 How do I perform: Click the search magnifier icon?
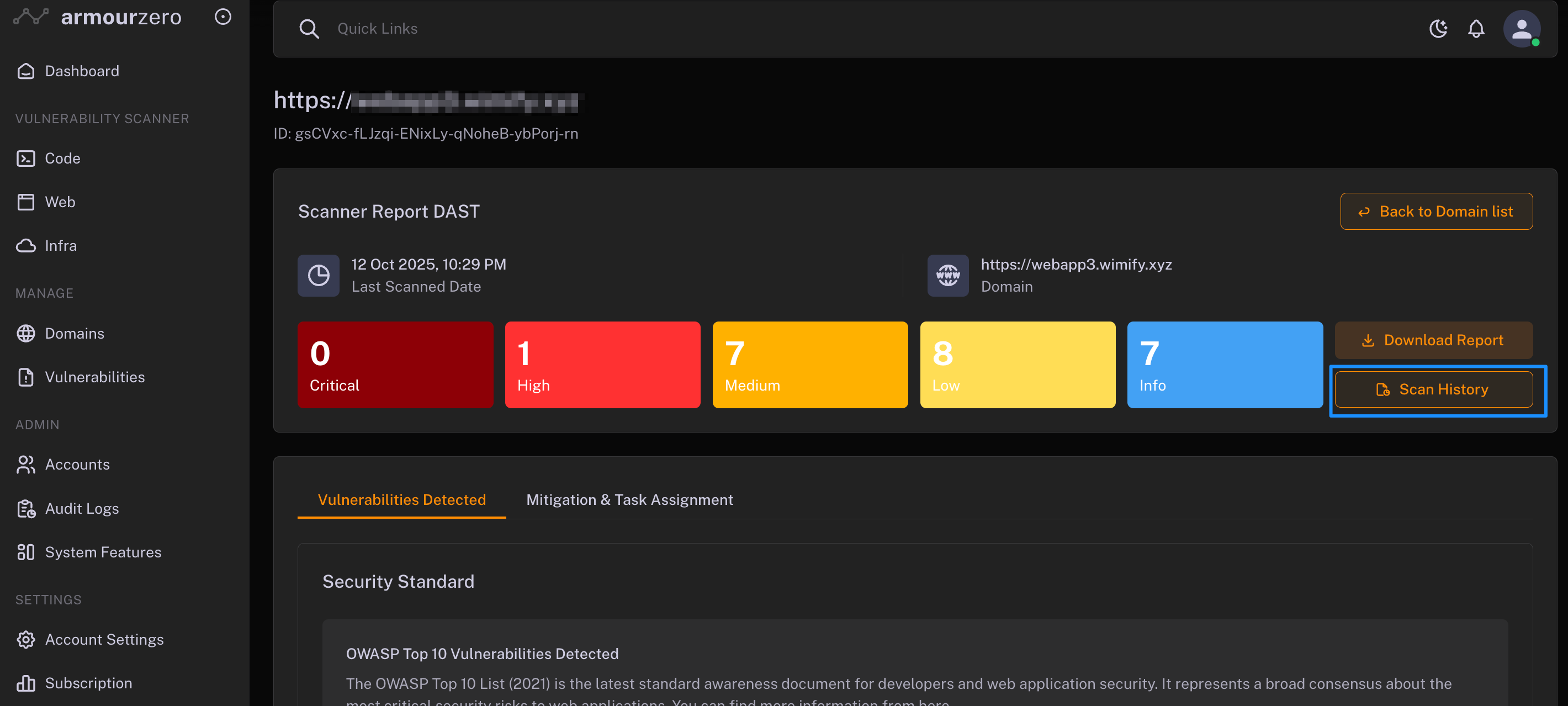pyautogui.click(x=309, y=29)
